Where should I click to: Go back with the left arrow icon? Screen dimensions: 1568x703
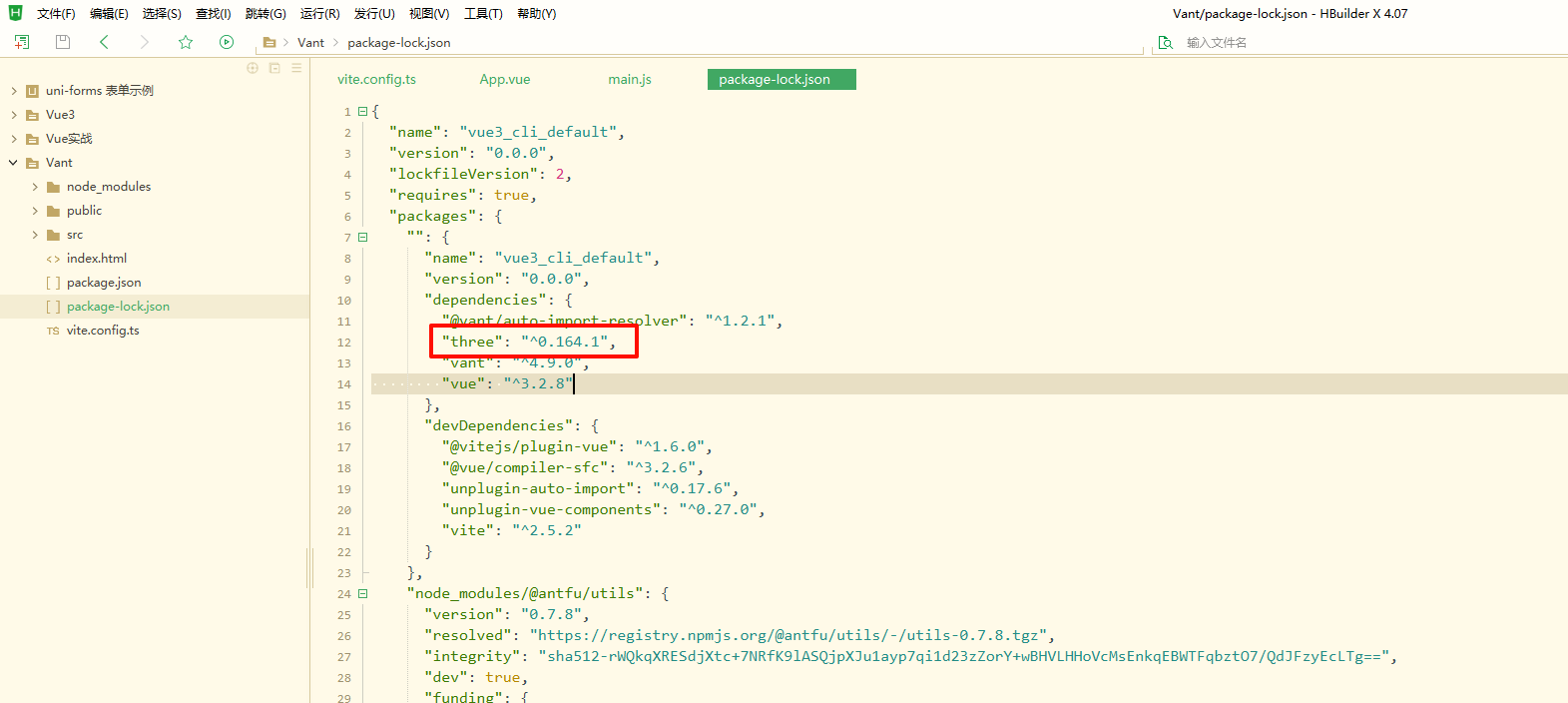pyautogui.click(x=104, y=42)
